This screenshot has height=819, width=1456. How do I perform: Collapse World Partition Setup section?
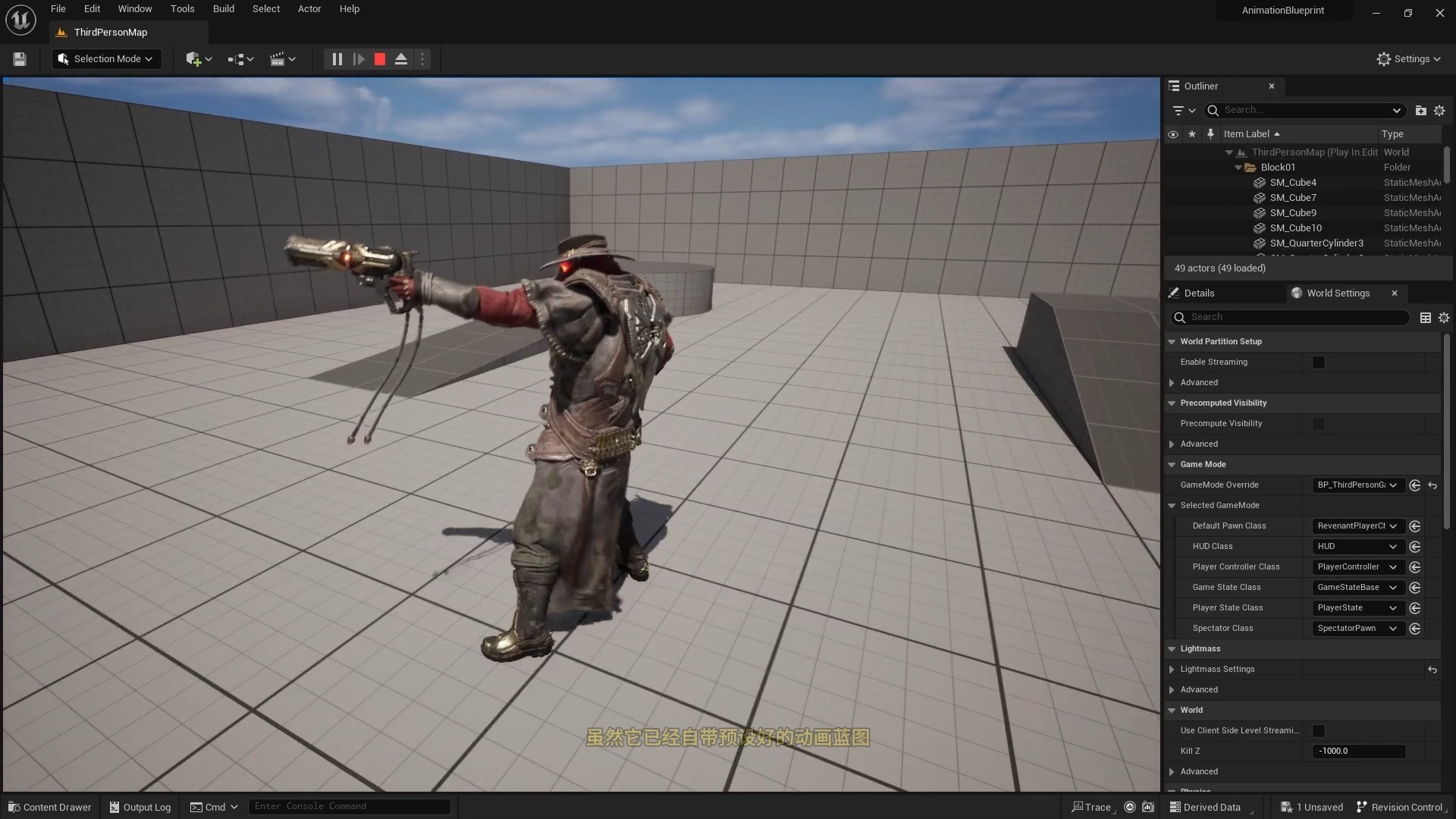point(1172,342)
